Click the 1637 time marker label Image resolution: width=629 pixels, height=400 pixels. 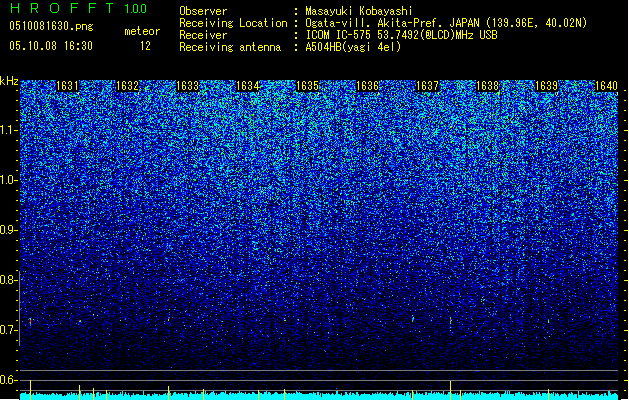(x=428, y=86)
